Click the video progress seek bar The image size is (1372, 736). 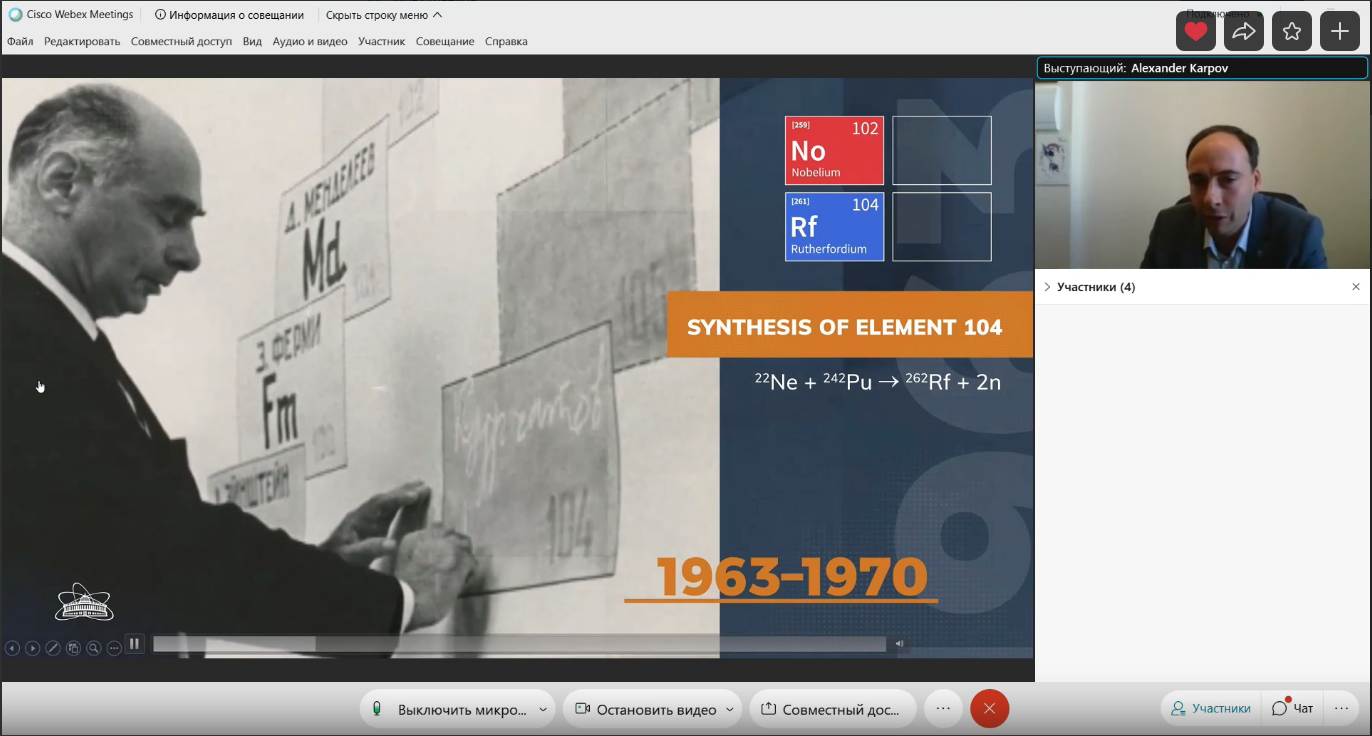518,644
